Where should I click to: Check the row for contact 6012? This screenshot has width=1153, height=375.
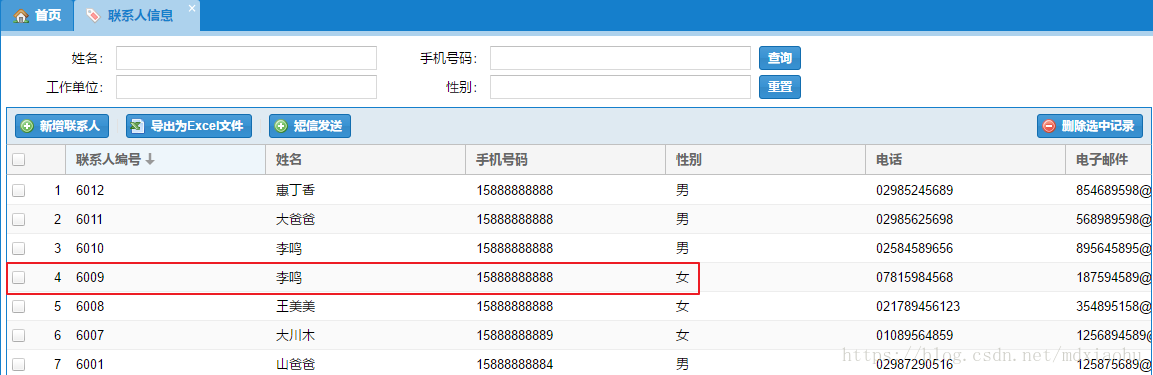19,190
